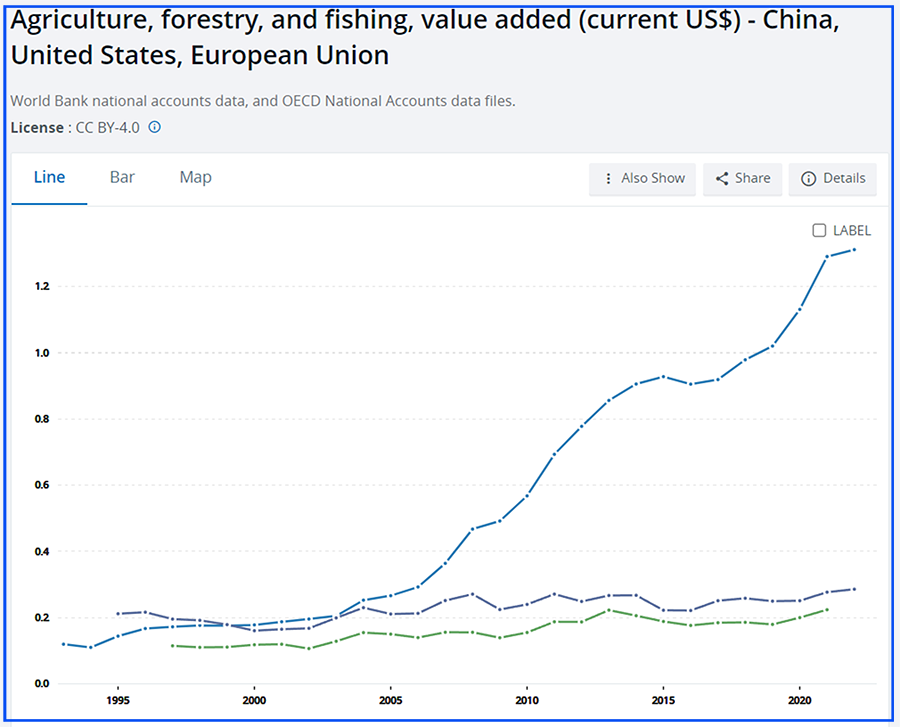Select the Line tab
The width and height of the screenshot is (900, 727).
click(x=49, y=177)
